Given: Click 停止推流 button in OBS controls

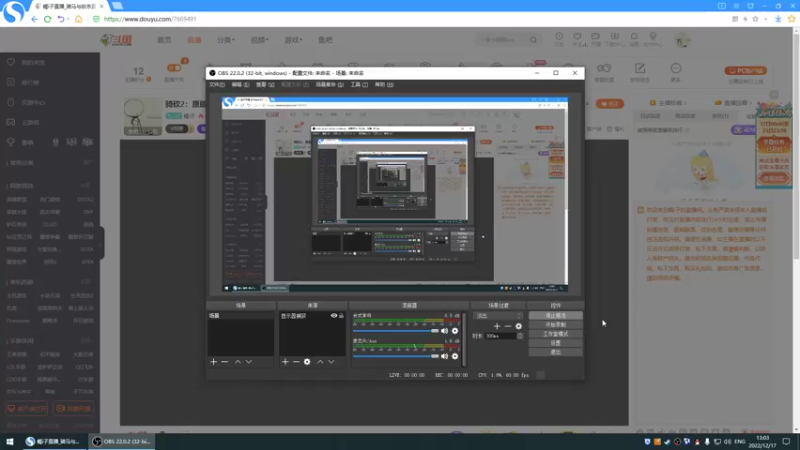Looking at the screenshot, I should (556, 316).
